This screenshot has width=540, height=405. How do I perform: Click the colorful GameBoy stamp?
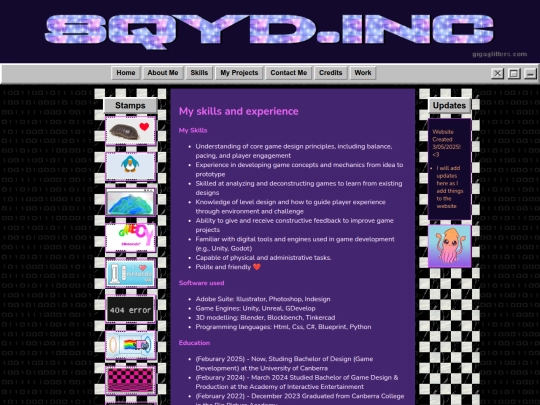click(x=131, y=238)
